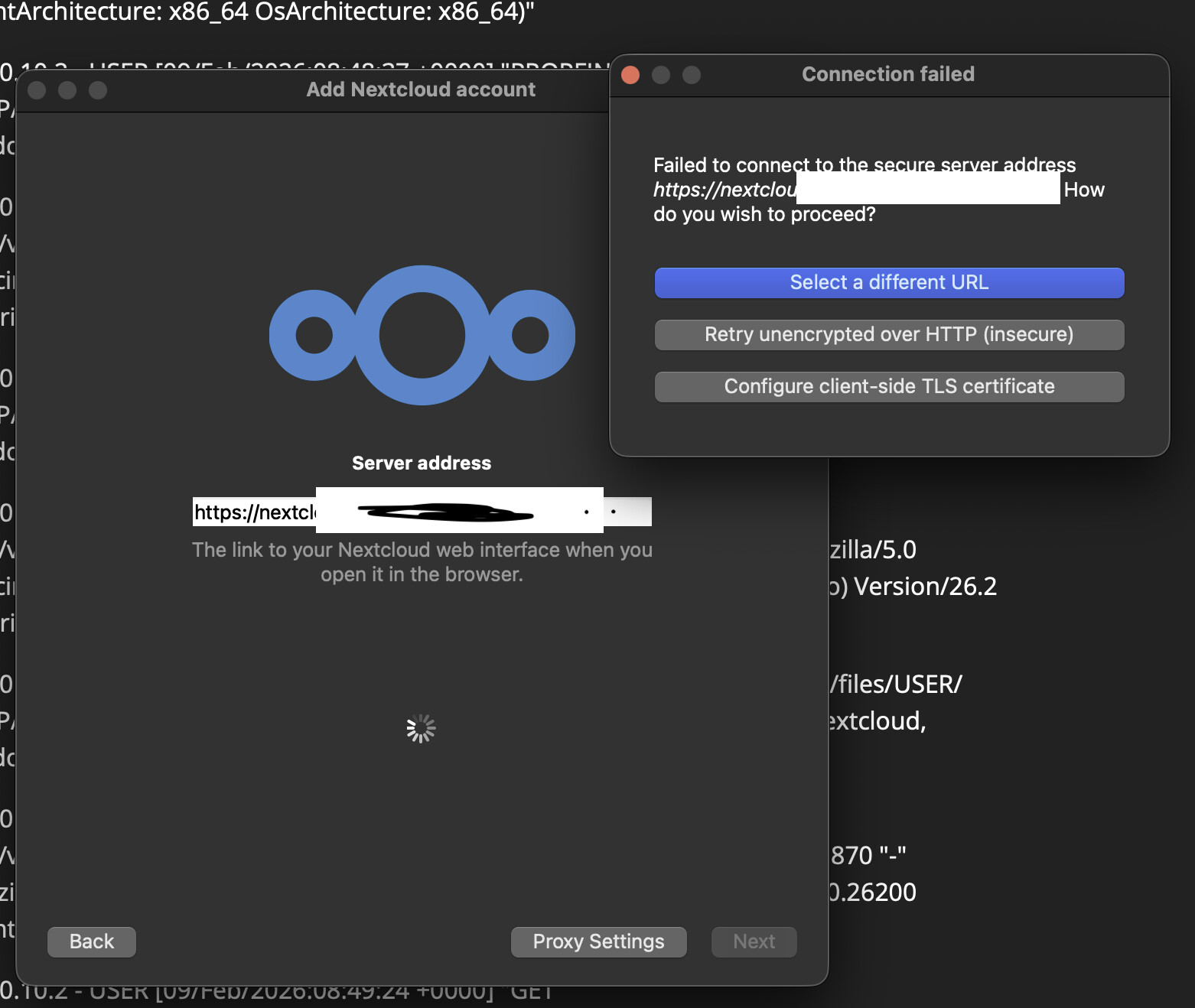This screenshot has width=1195, height=1008.
Task: Retry unencrypted over HTTP (insecure)
Action: point(889,334)
